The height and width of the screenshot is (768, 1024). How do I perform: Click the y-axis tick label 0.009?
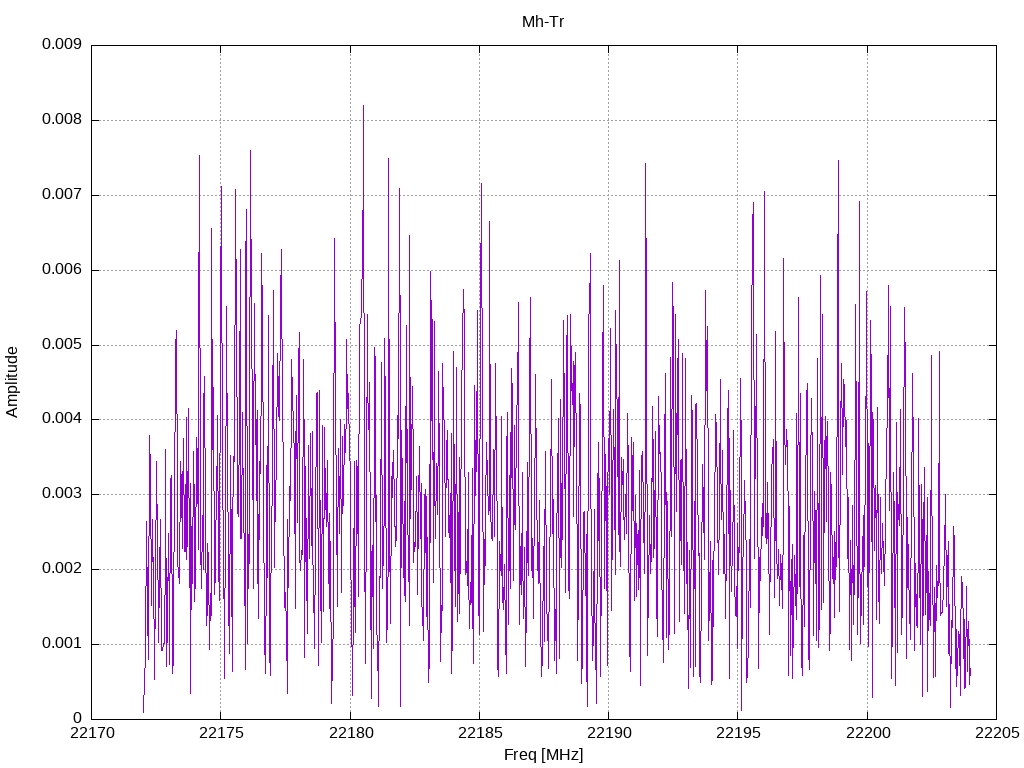click(62, 44)
